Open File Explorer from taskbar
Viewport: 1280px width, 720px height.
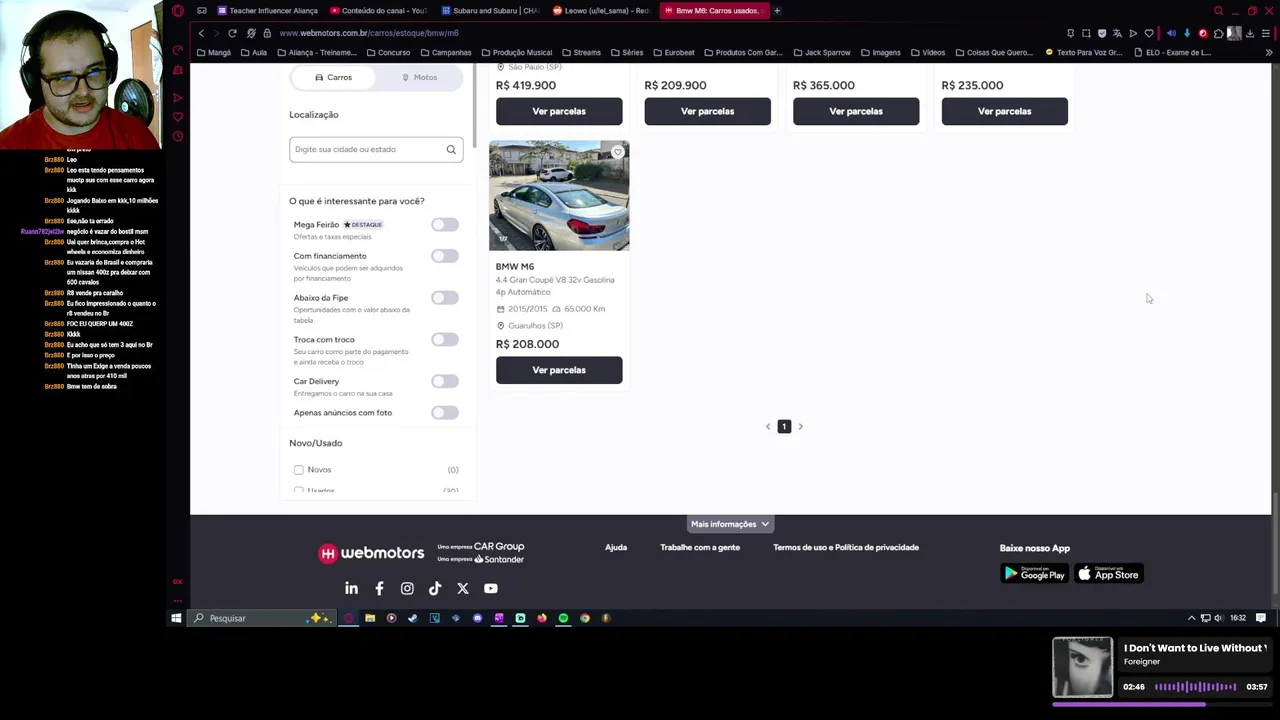[x=370, y=618]
